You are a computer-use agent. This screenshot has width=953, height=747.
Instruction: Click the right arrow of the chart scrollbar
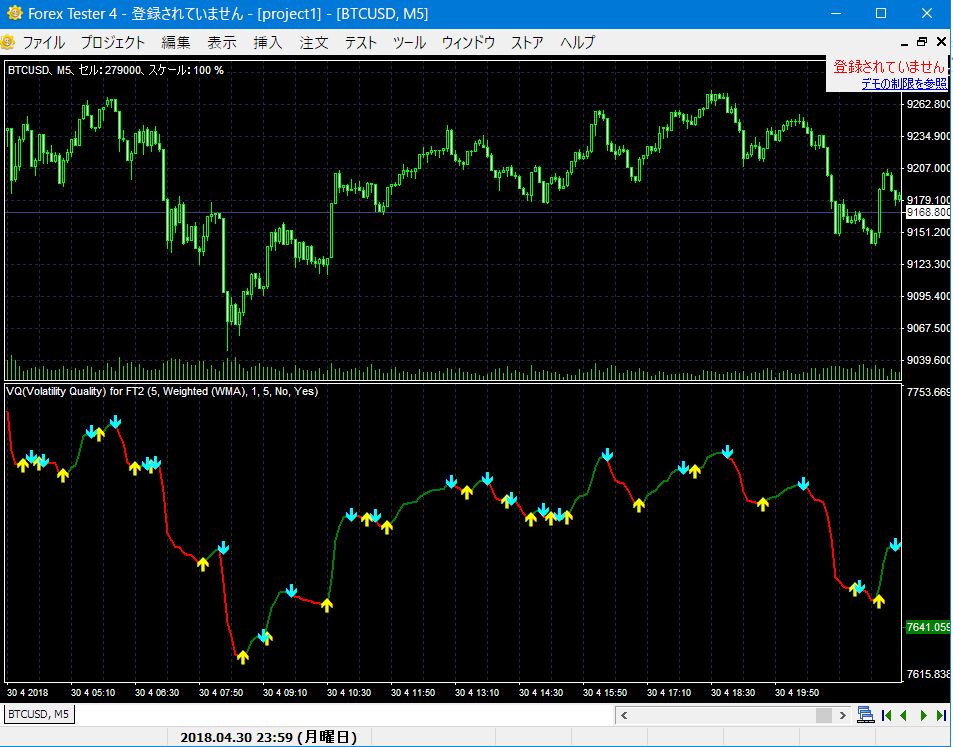(842, 715)
